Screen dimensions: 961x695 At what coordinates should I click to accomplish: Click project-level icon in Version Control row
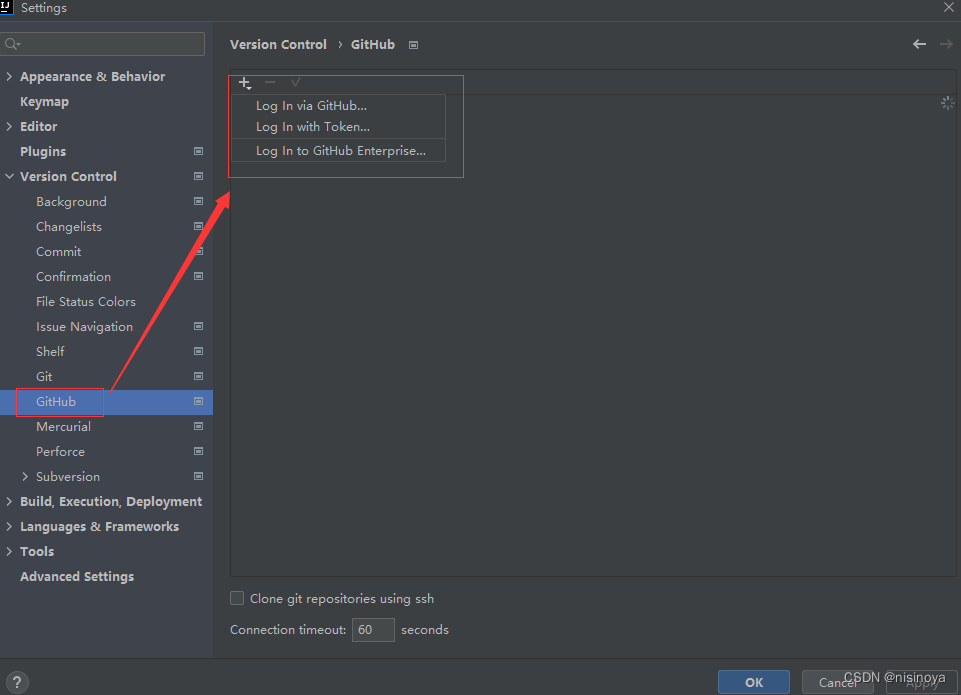[199, 176]
